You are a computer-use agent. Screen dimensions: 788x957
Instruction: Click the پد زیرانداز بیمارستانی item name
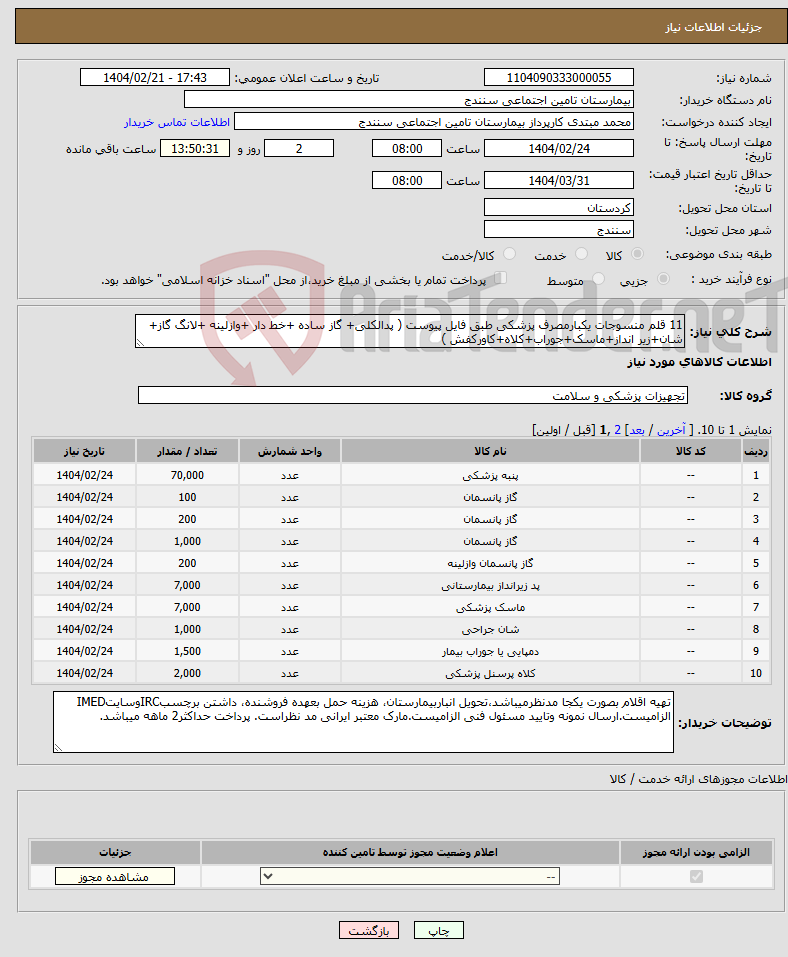[490, 585]
